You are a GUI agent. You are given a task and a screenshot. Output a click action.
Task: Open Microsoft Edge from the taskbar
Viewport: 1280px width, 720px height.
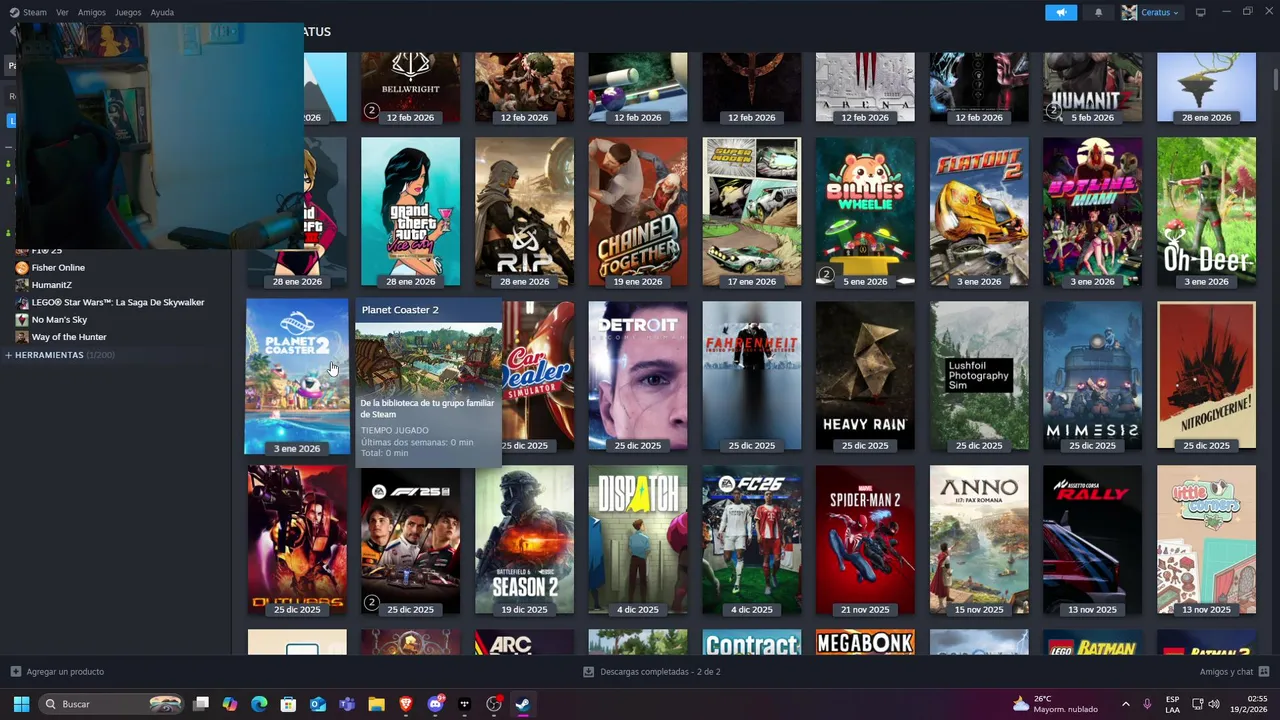point(259,704)
